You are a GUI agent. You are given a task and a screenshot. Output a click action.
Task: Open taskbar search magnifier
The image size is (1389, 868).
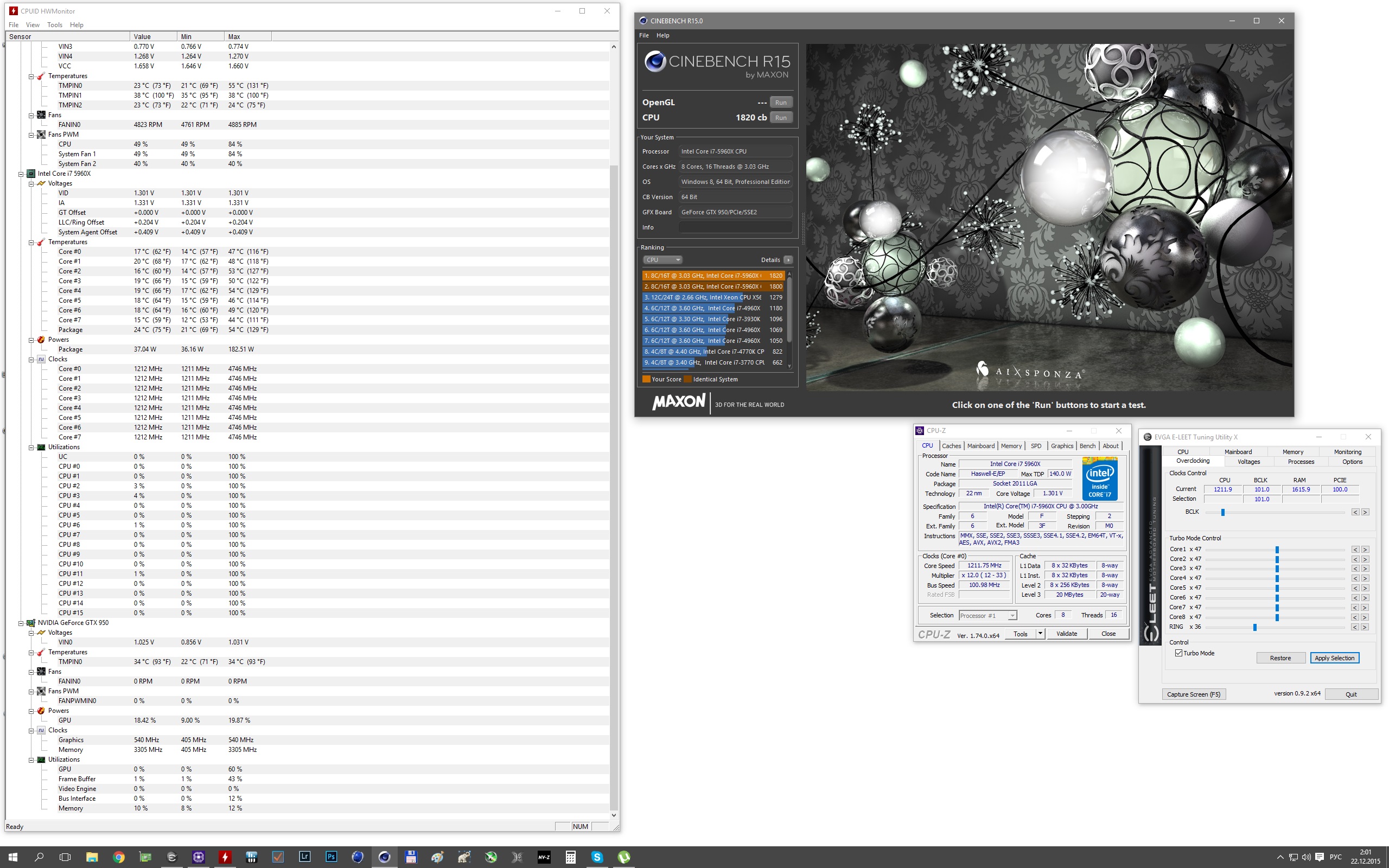click(x=39, y=857)
